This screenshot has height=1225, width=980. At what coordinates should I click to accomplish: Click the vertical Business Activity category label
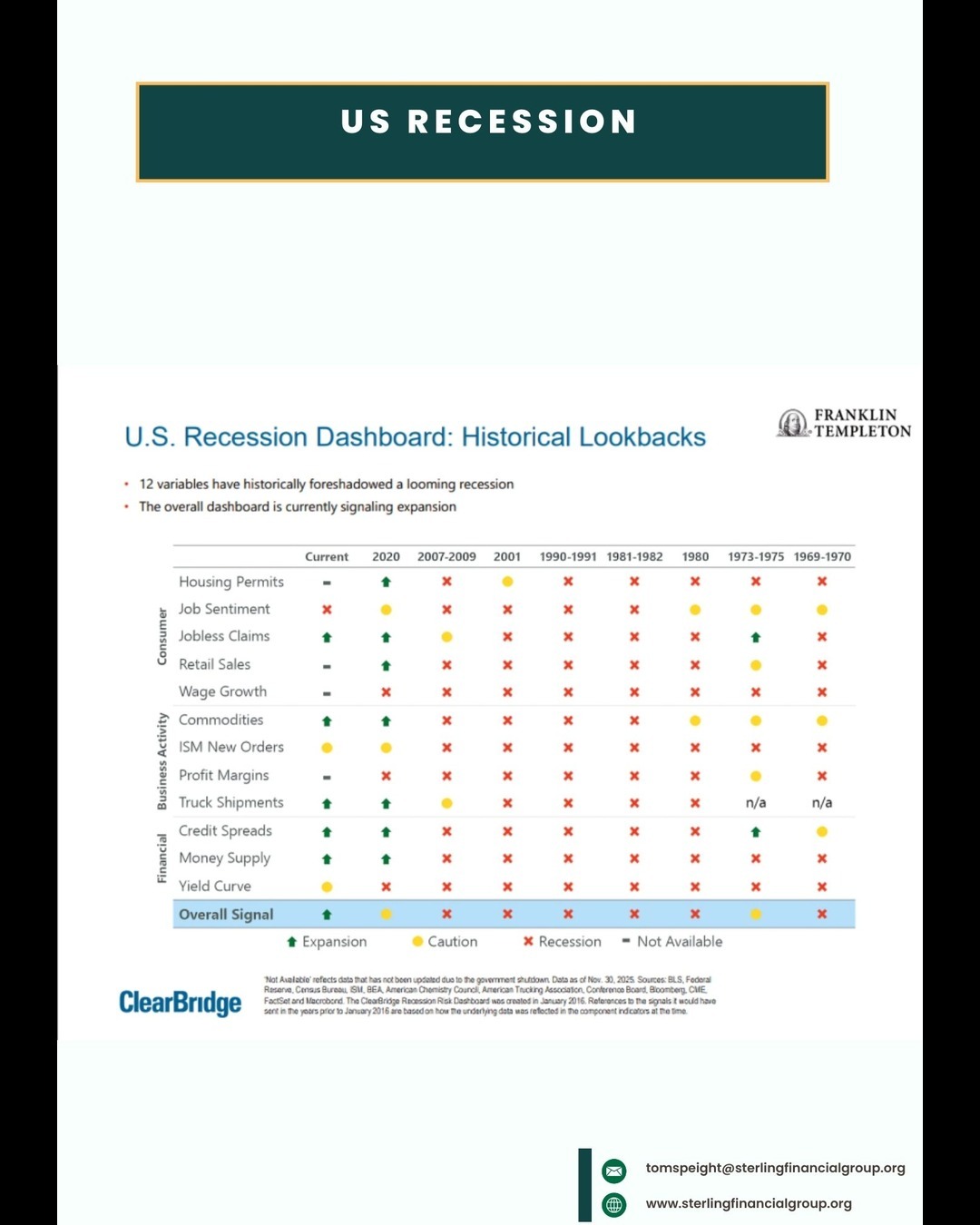pos(162,760)
